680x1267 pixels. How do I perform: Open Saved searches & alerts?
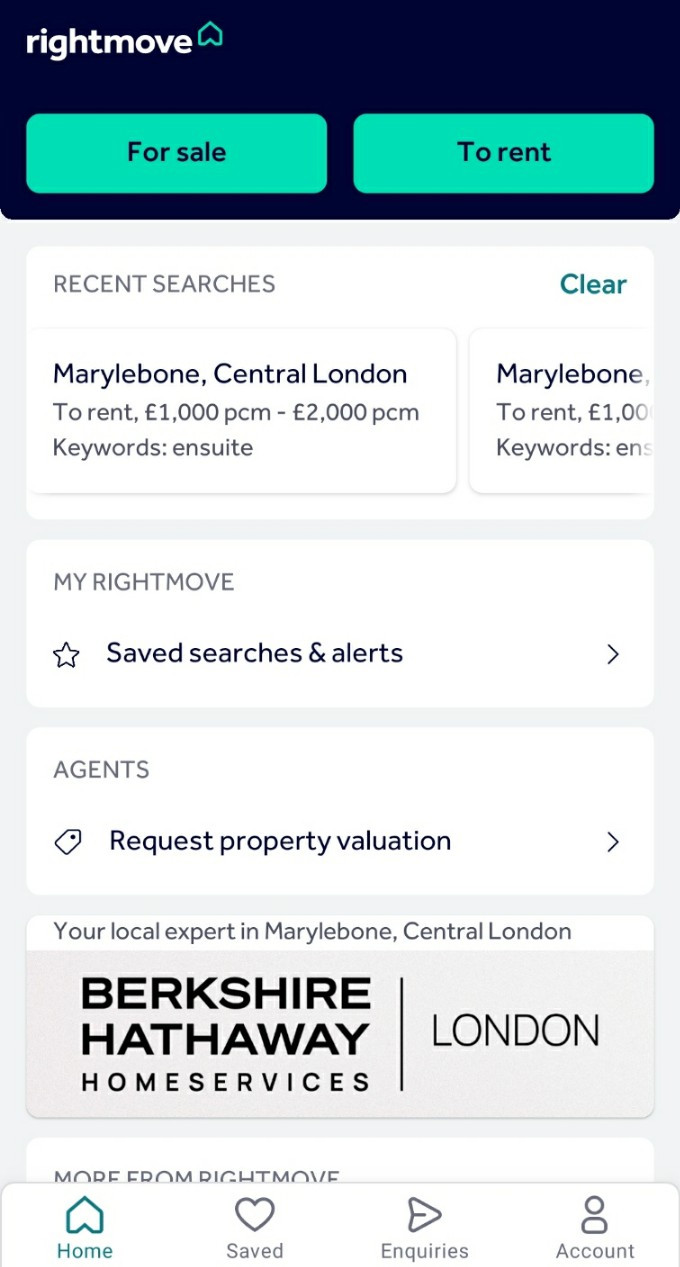[x=254, y=654]
